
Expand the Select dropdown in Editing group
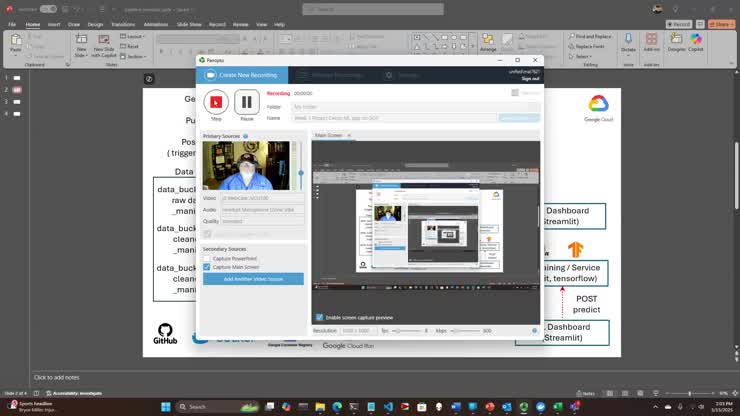click(x=580, y=57)
